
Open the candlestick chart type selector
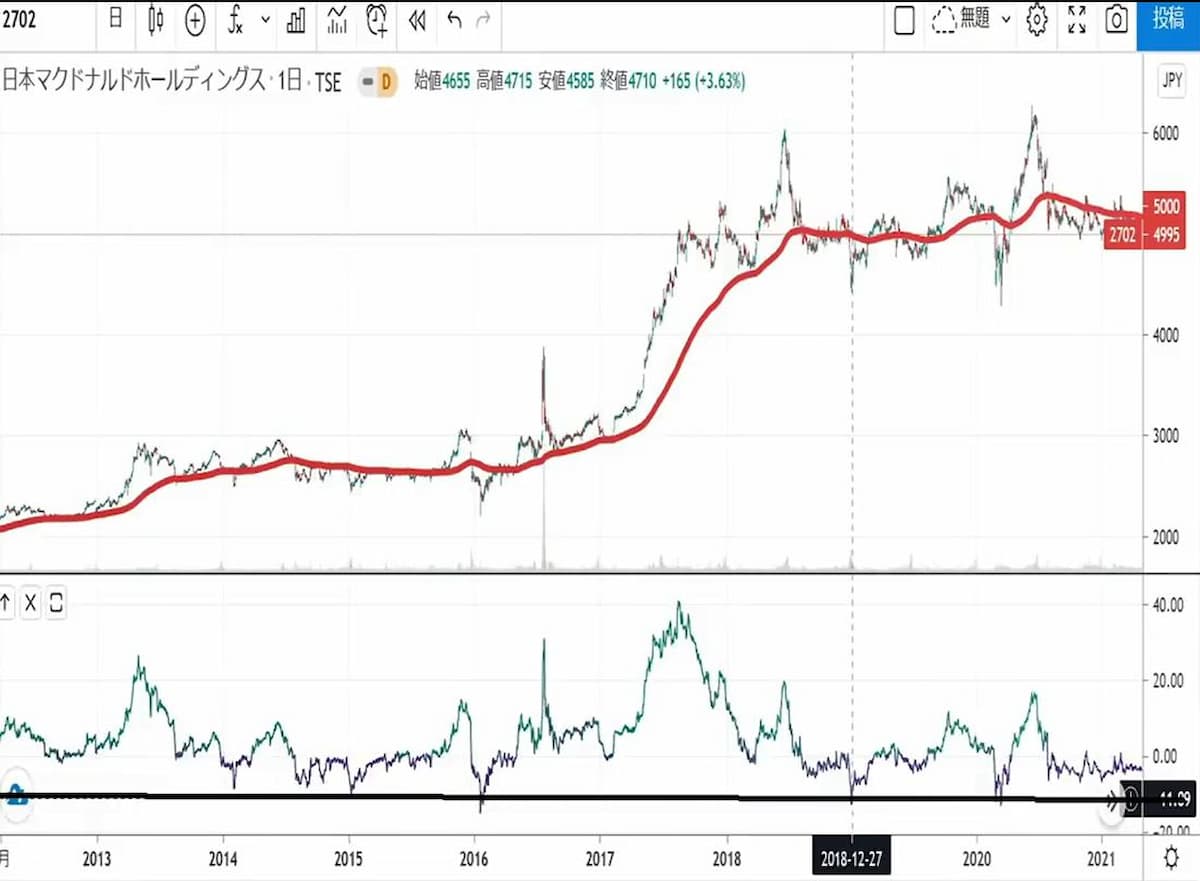155,20
